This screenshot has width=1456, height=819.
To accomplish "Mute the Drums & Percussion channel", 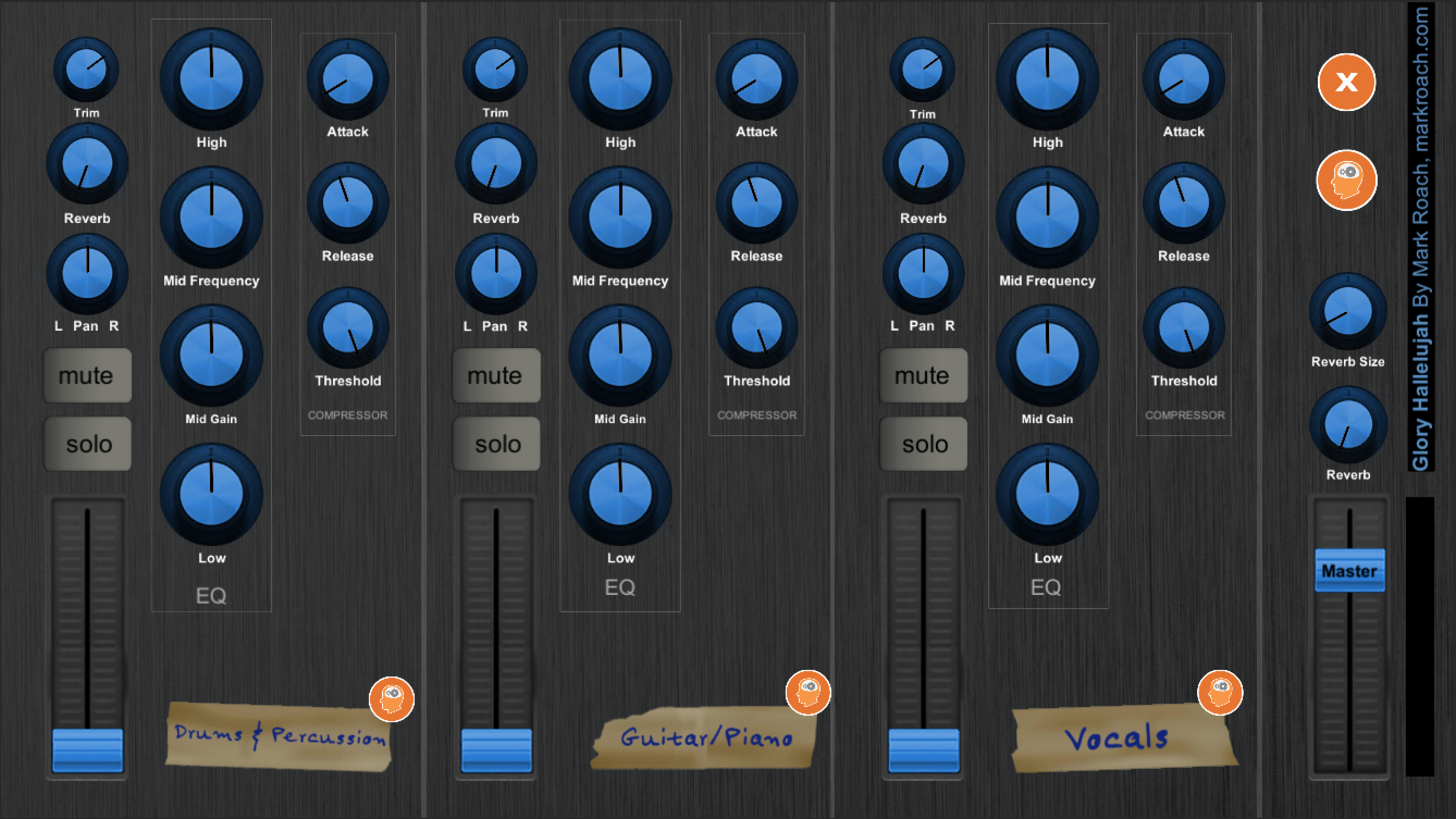I will pyautogui.click(x=87, y=376).
